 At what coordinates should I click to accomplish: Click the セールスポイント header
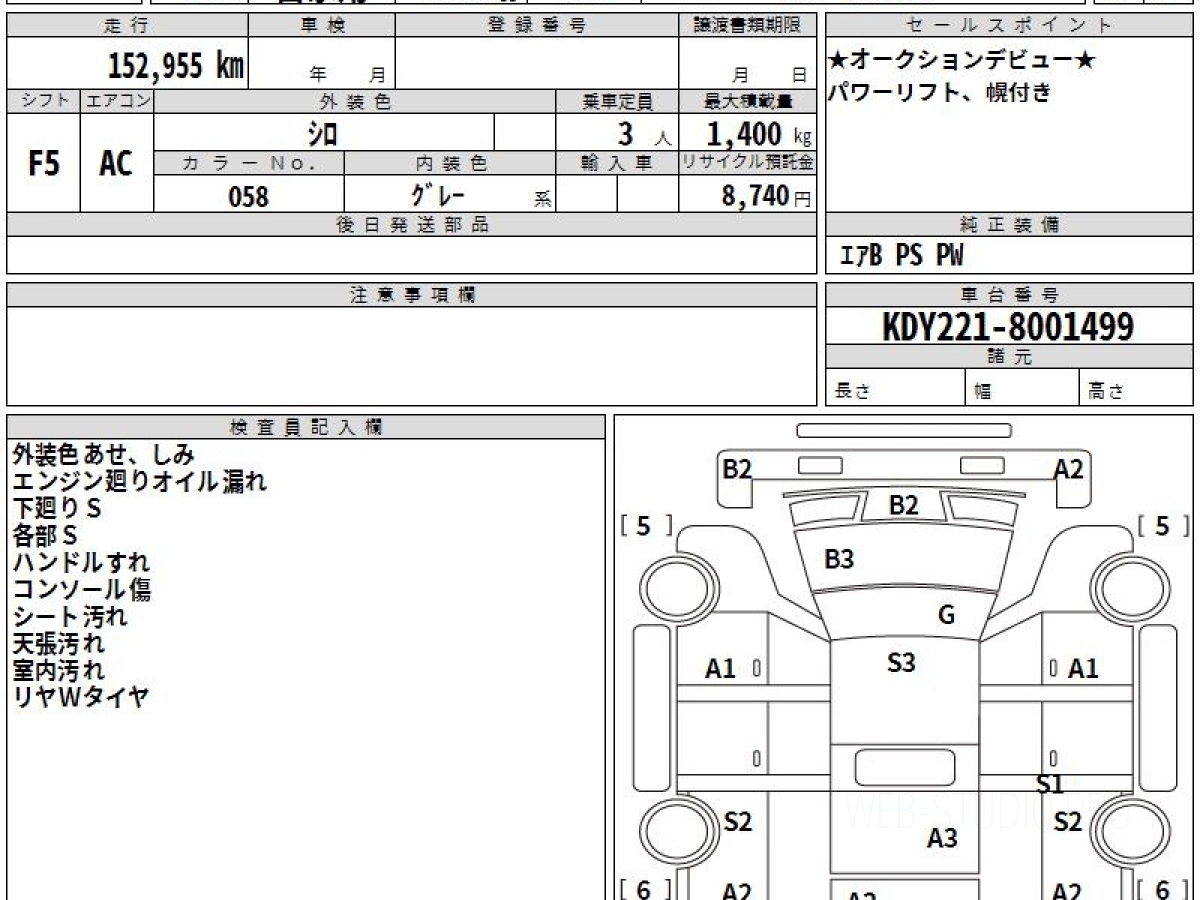pos(1009,26)
